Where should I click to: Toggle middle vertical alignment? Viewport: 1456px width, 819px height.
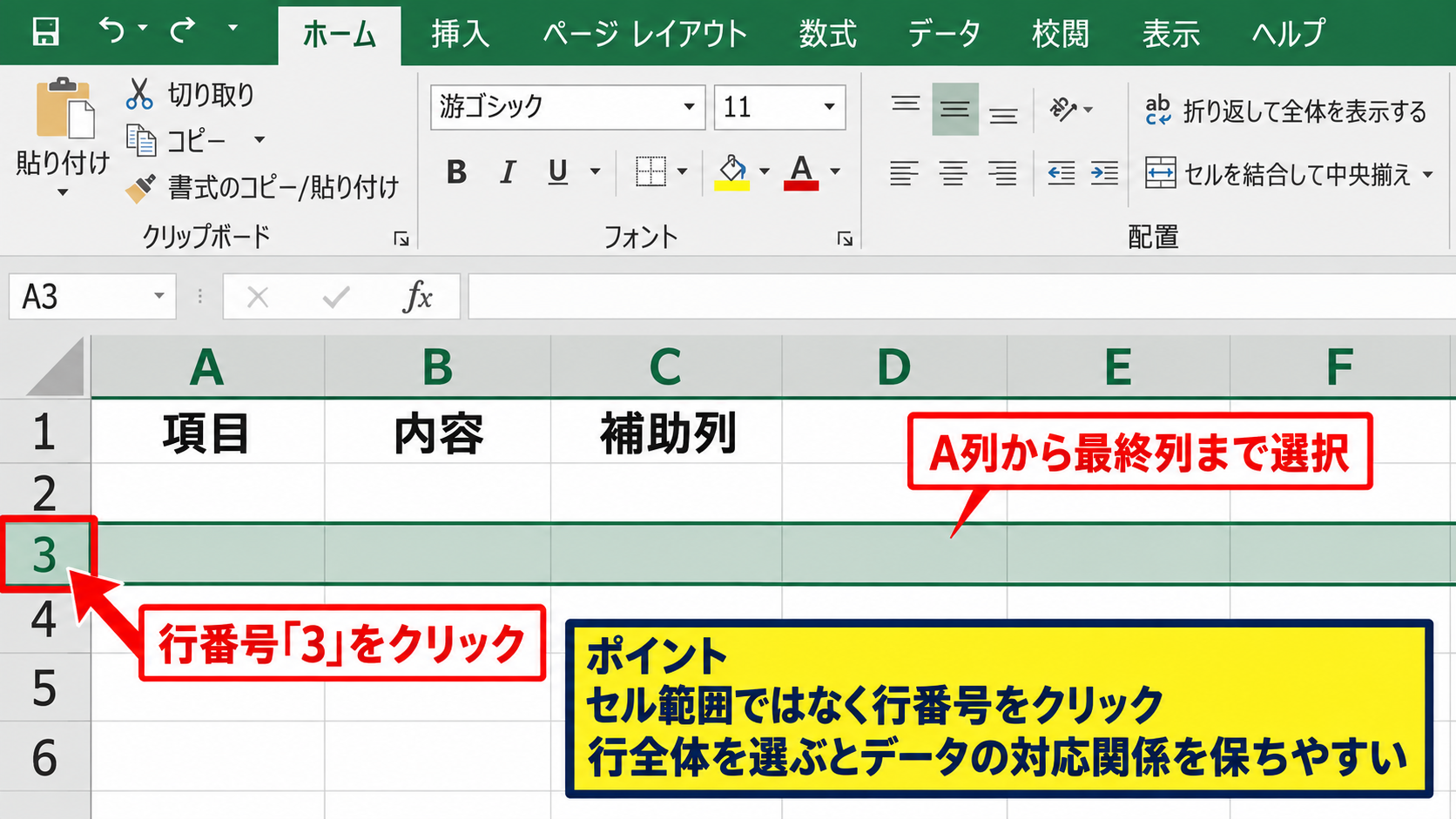pos(954,109)
